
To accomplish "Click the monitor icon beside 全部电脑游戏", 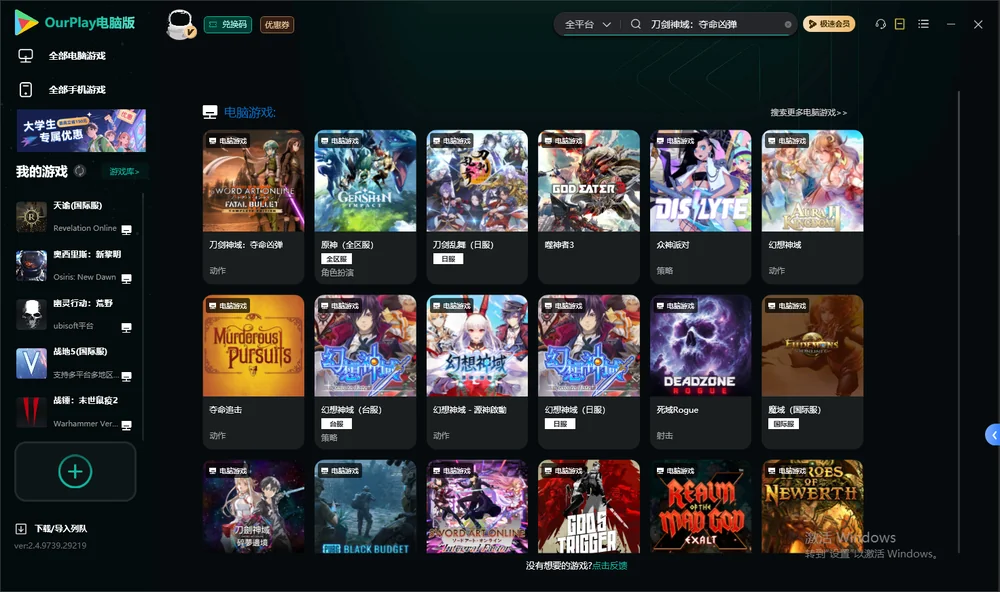I will 26,56.
